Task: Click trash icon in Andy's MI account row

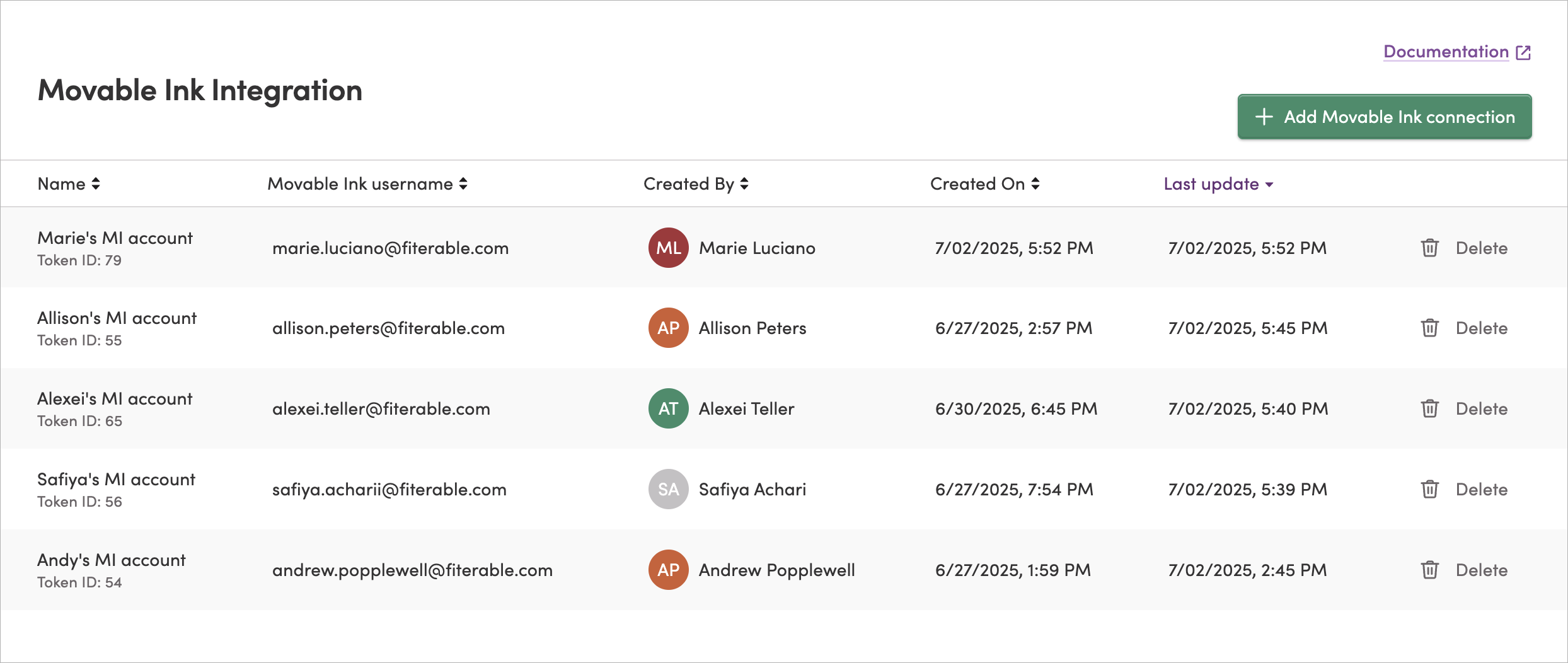Action: pos(1429,570)
